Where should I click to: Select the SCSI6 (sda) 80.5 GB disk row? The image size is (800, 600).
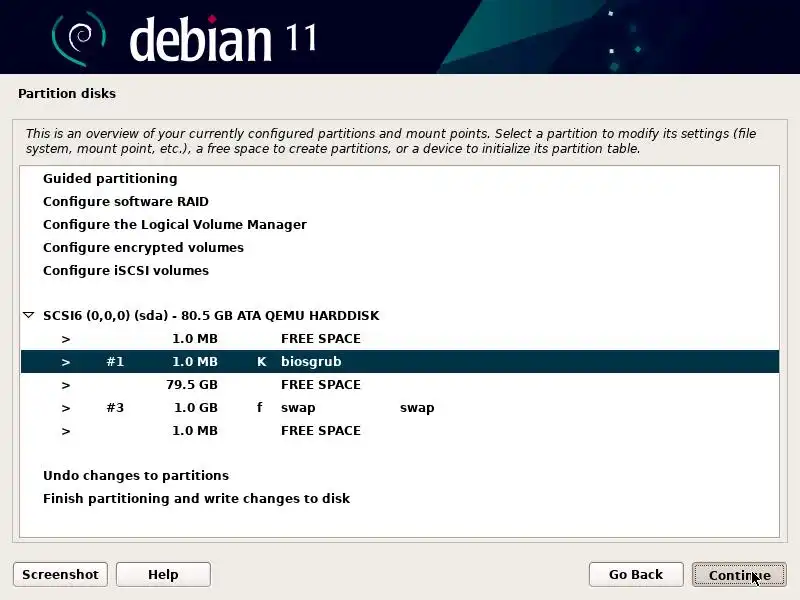coord(399,315)
